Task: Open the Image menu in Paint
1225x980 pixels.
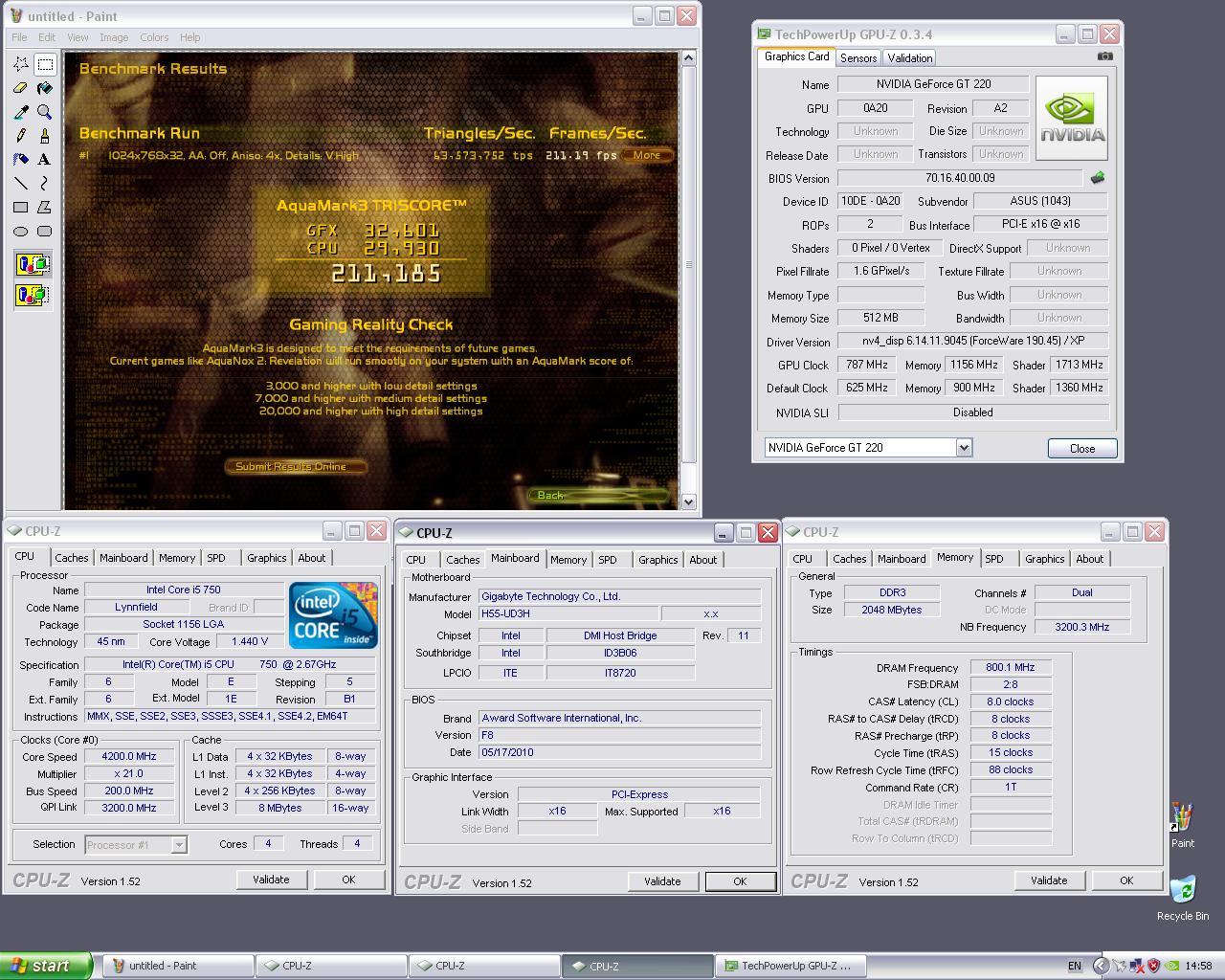Action: [114, 37]
